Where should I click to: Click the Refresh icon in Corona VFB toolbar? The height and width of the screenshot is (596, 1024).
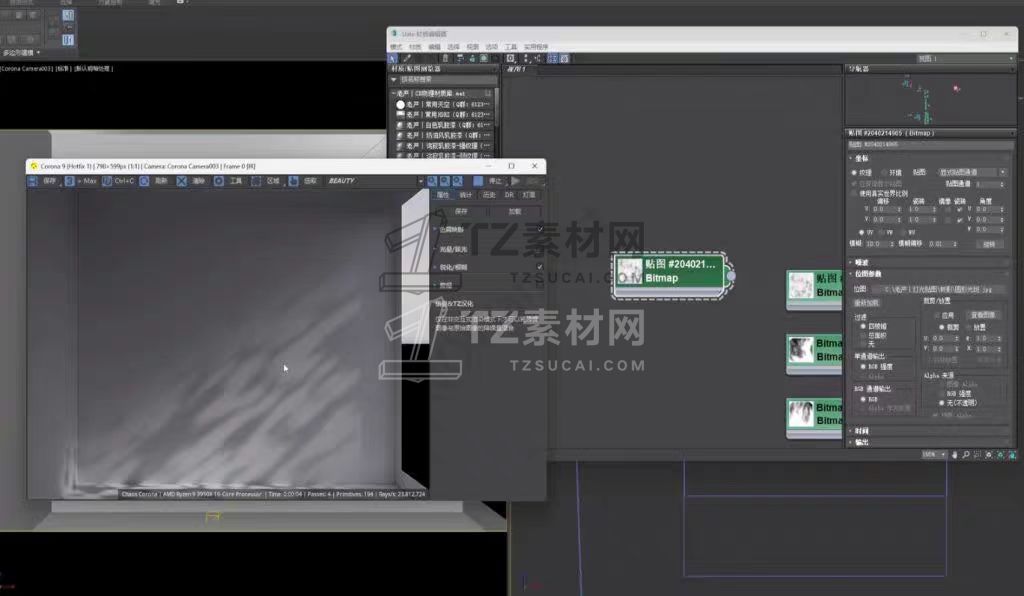[x=144, y=181]
